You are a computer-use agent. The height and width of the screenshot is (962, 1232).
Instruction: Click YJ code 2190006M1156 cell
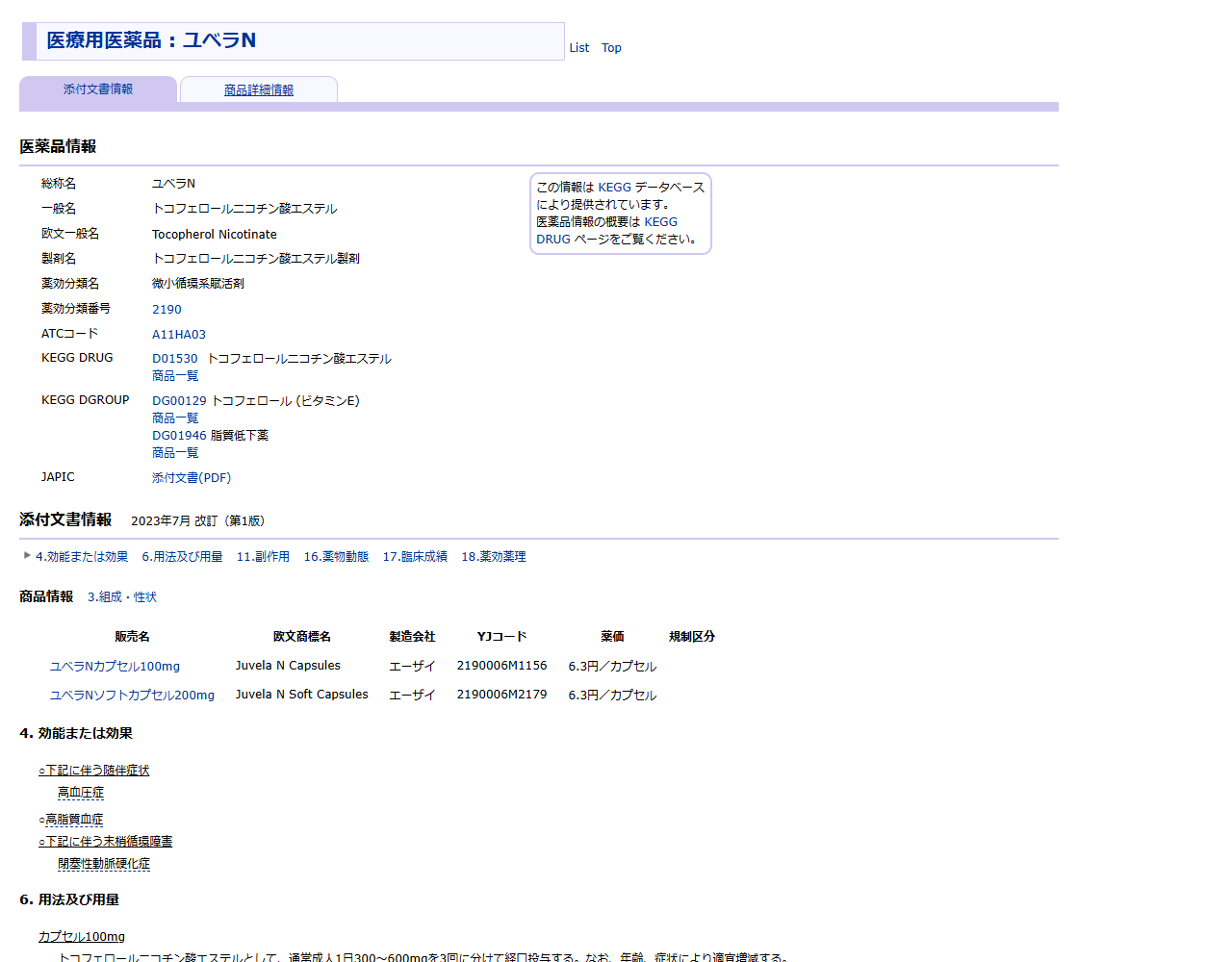tap(501, 666)
